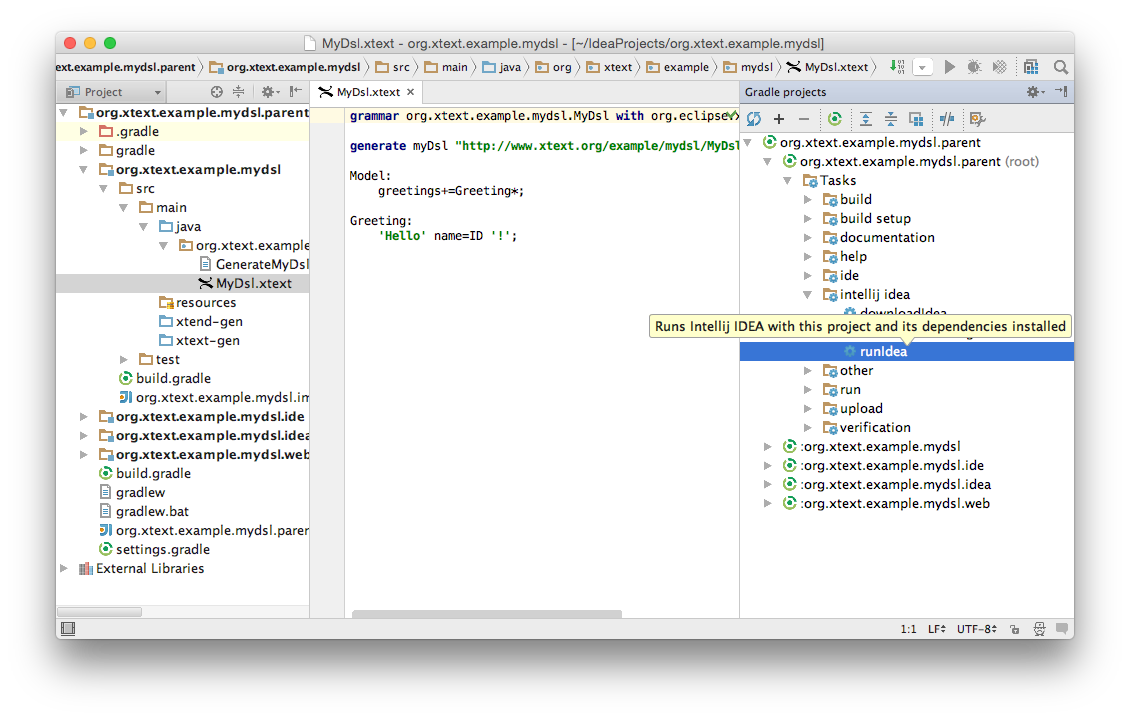Click the java breadcrumb in navigation bar
This screenshot has height=719, width=1130.
[x=502, y=67]
